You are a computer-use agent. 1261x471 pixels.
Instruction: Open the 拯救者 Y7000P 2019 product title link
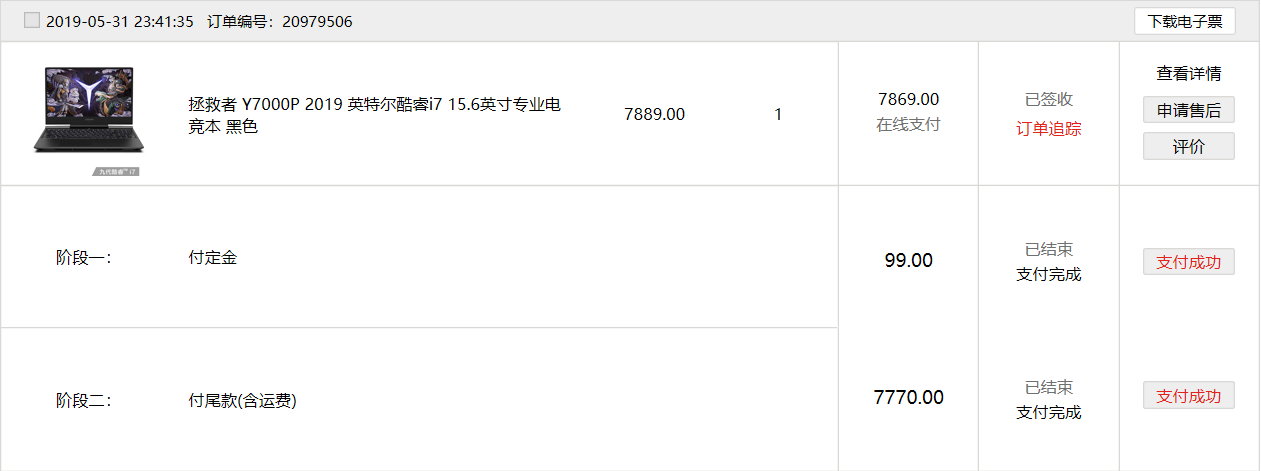[374, 115]
